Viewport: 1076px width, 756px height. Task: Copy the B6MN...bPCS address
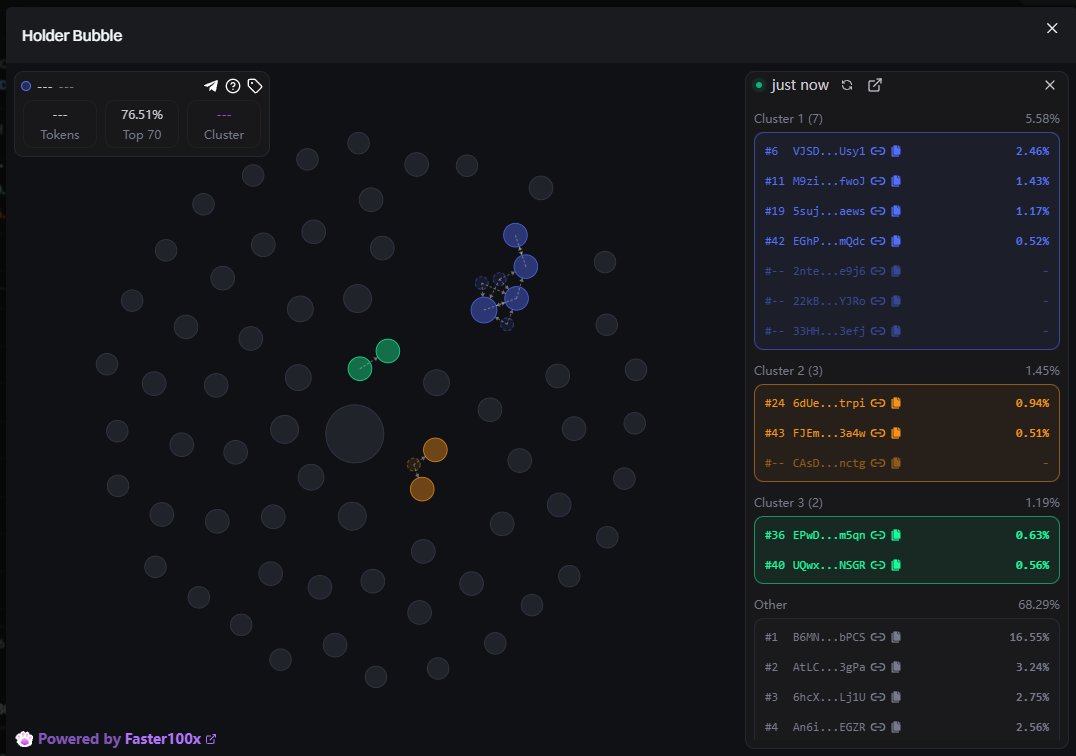896,637
